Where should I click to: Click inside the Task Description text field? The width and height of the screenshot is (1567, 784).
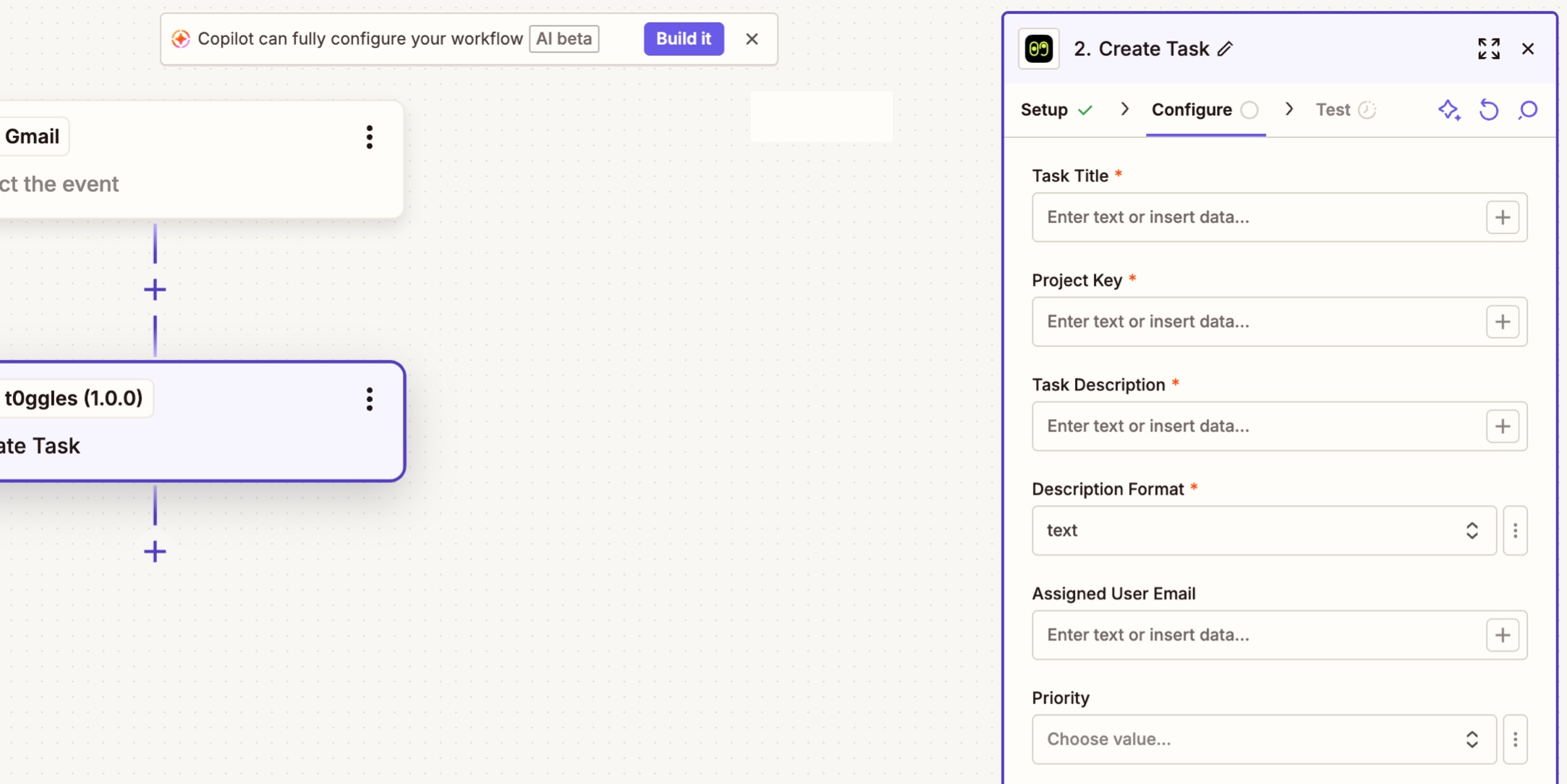click(1230, 426)
